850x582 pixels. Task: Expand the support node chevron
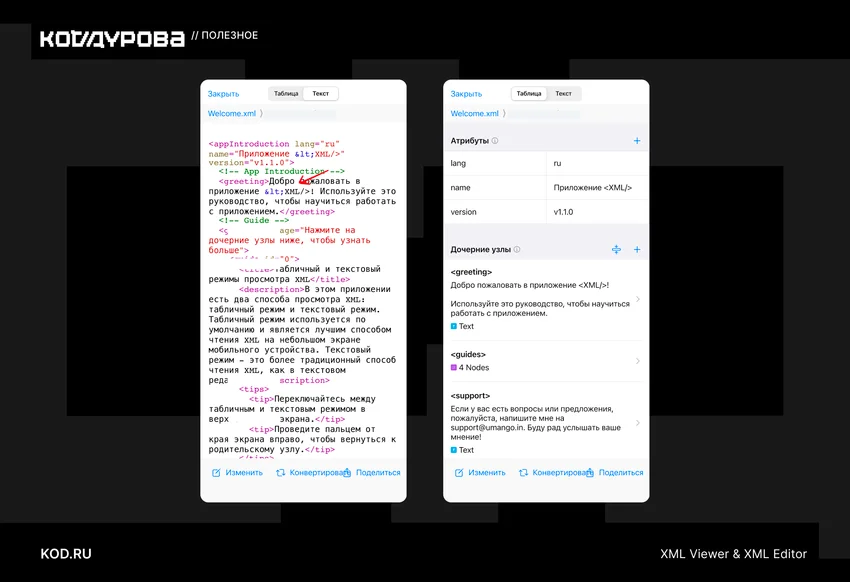638,423
